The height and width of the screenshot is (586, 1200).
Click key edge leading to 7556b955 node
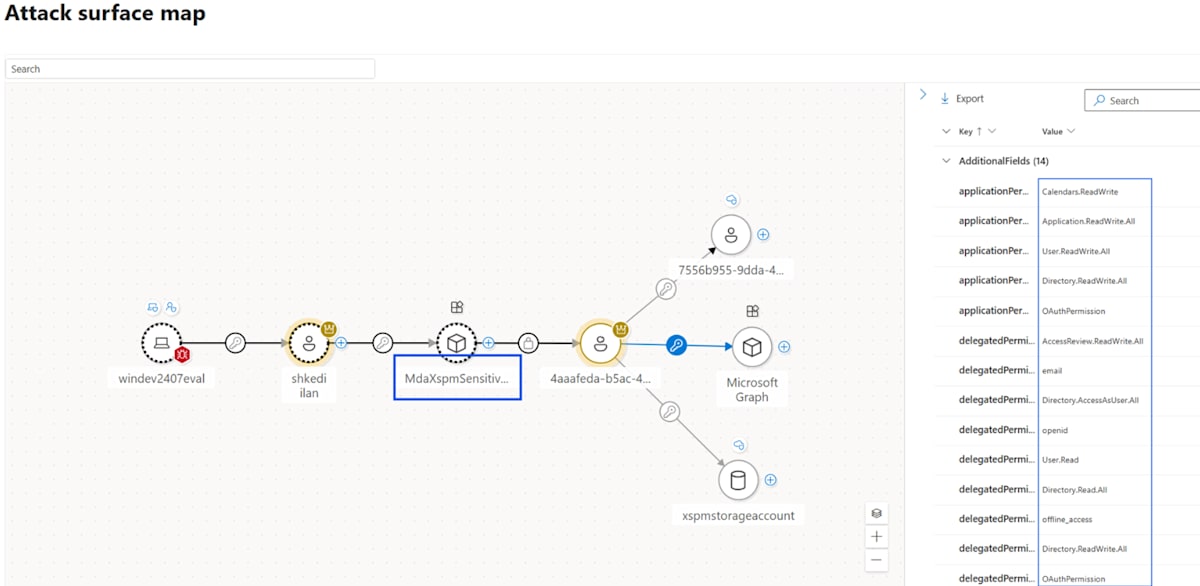666,289
